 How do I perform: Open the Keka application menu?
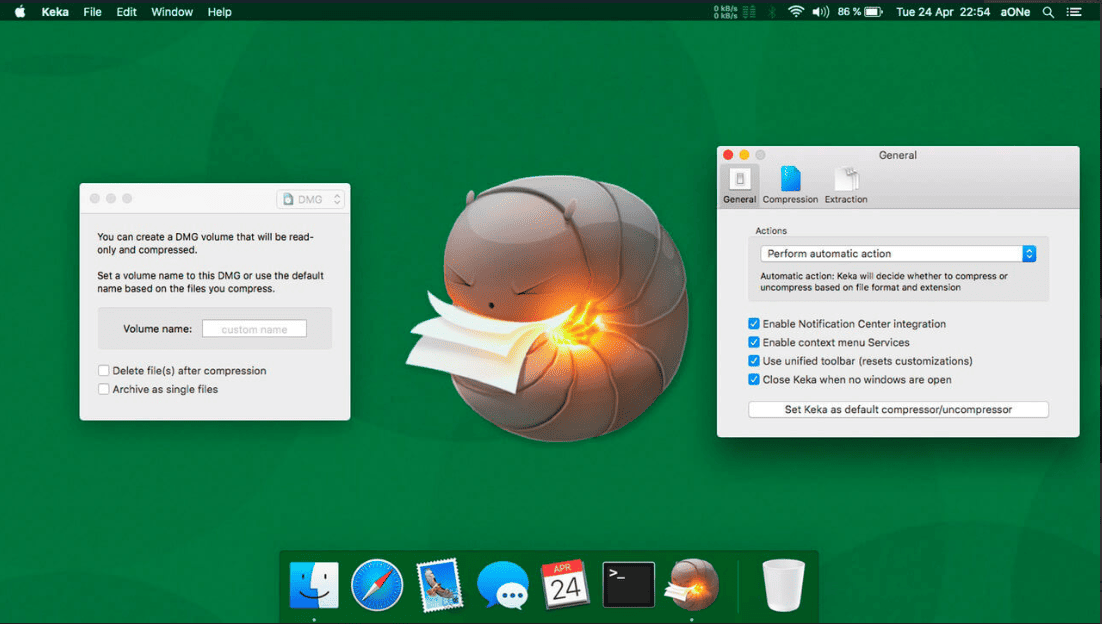55,12
